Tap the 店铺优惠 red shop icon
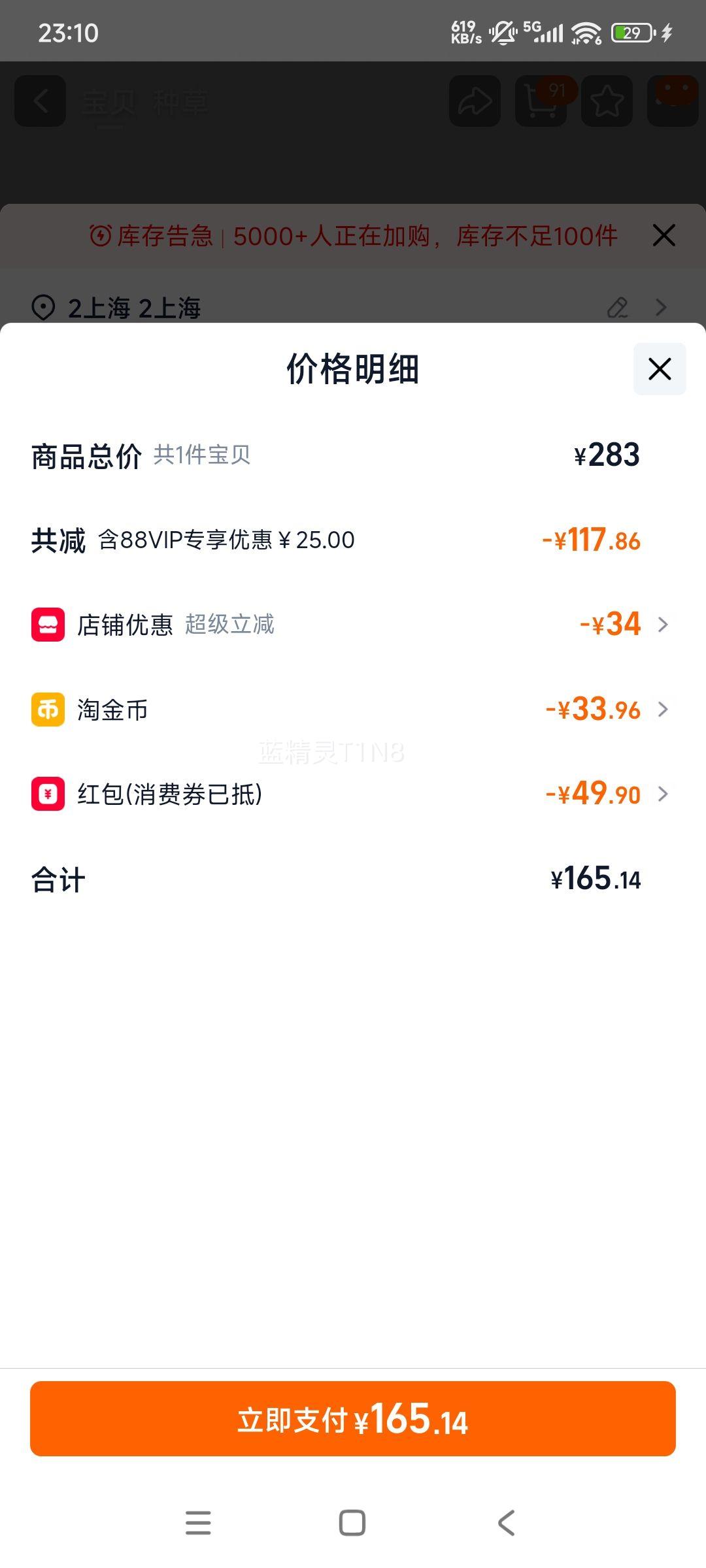706x1568 pixels. 48,625
